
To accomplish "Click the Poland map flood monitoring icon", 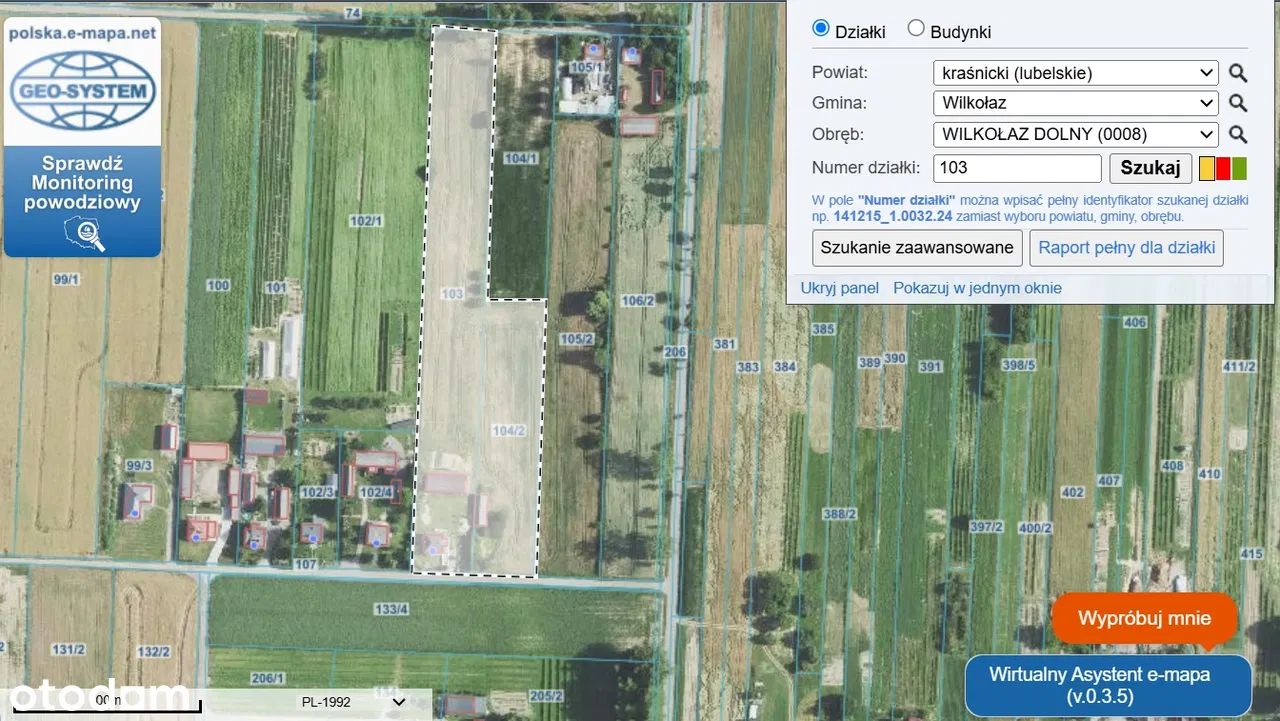I will [82, 234].
